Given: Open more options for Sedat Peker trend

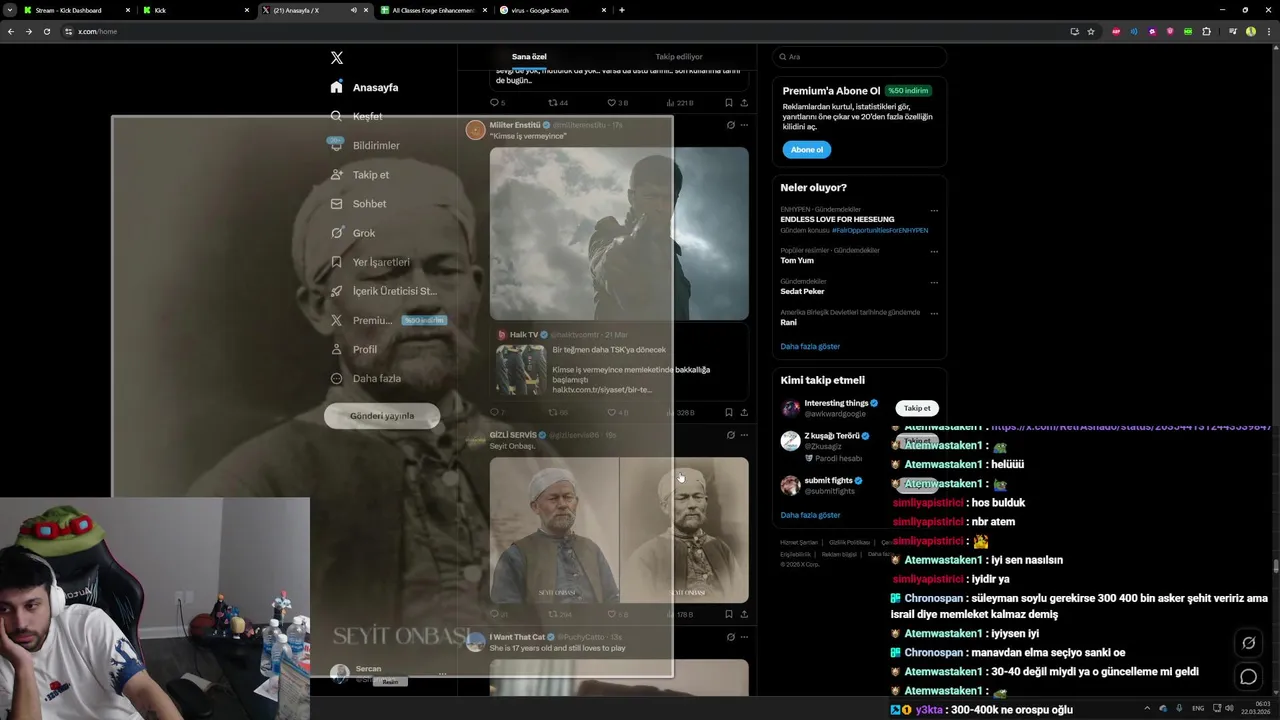Looking at the screenshot, I should 934,283.
